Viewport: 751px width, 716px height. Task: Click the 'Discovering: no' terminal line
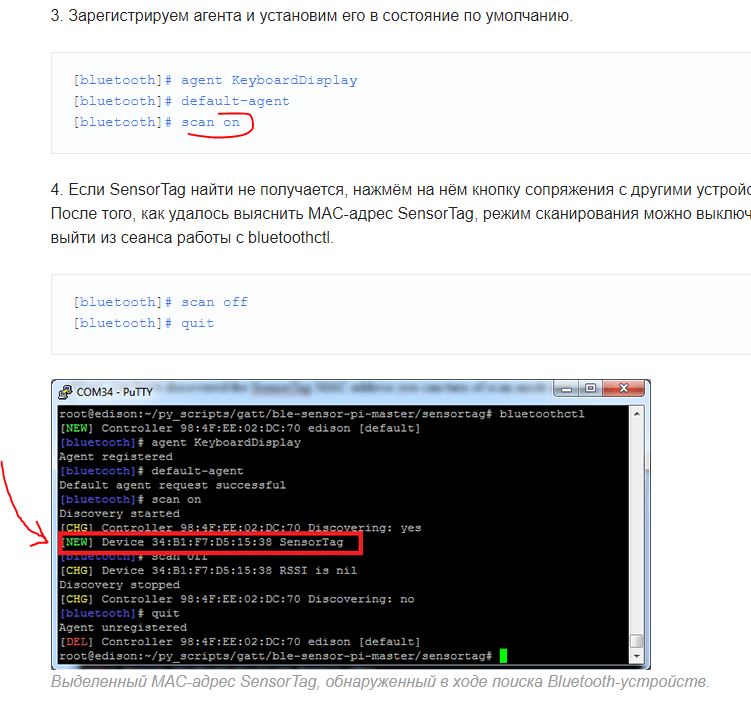point(237,599)
